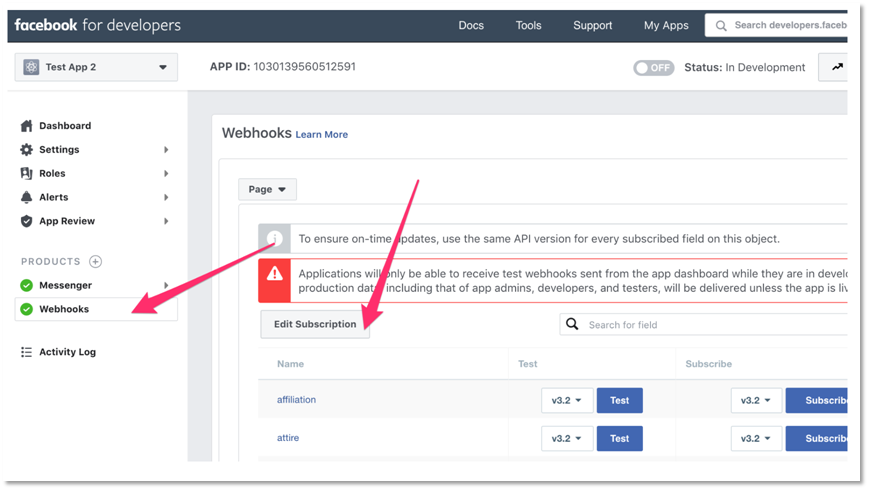Click Test button for attire
The image size is (869, 490).
[620, 438]
